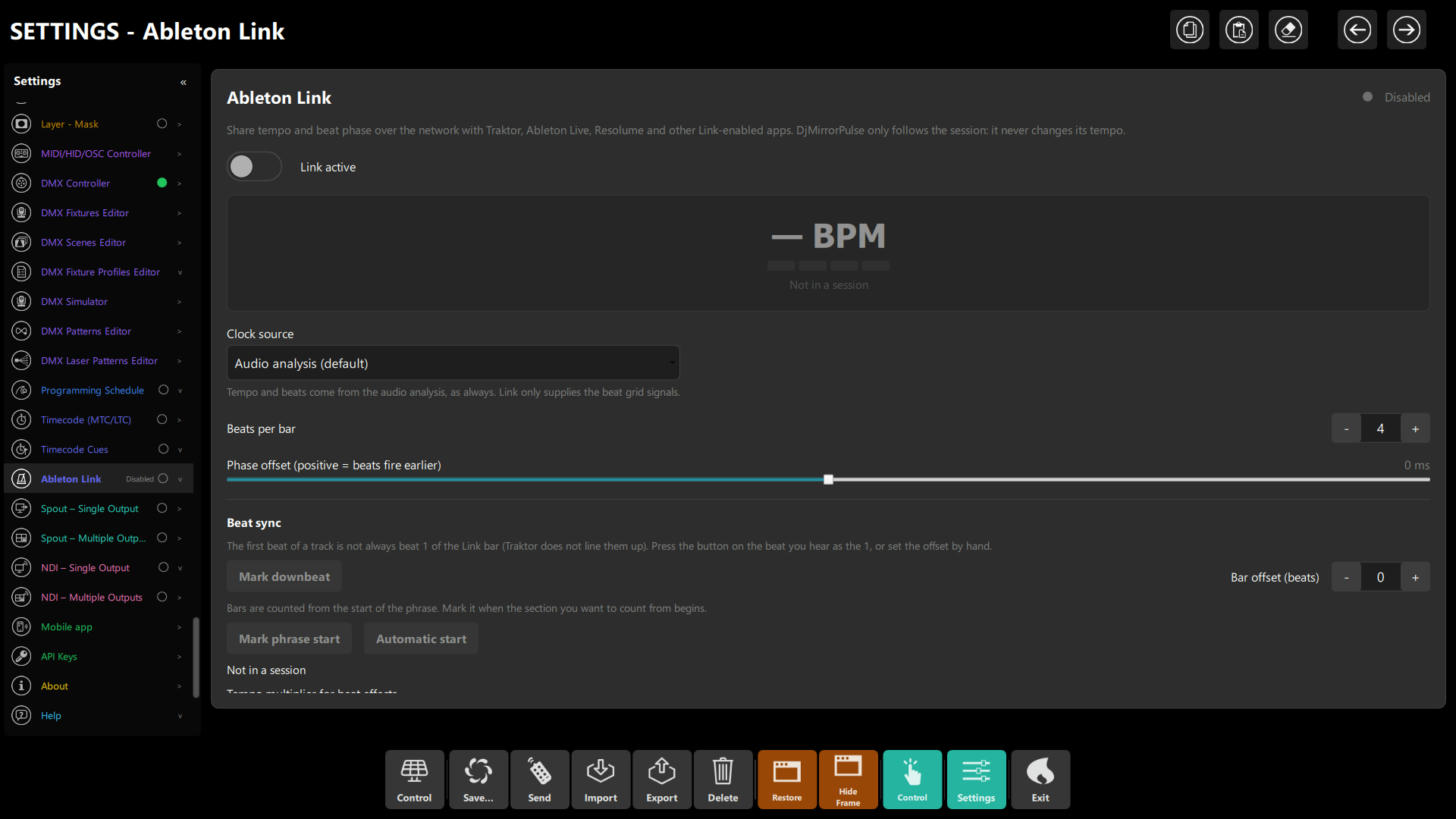
Task: Click the Delete trash icon
Action: (722, 780)
